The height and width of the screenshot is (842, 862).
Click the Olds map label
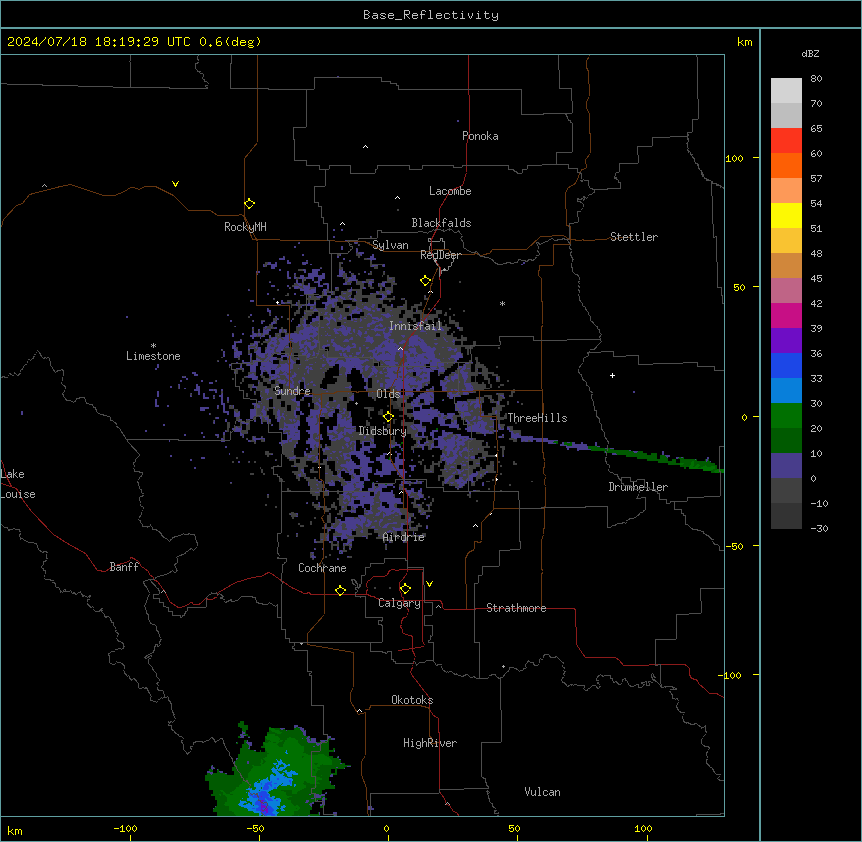tap(388, 394)
